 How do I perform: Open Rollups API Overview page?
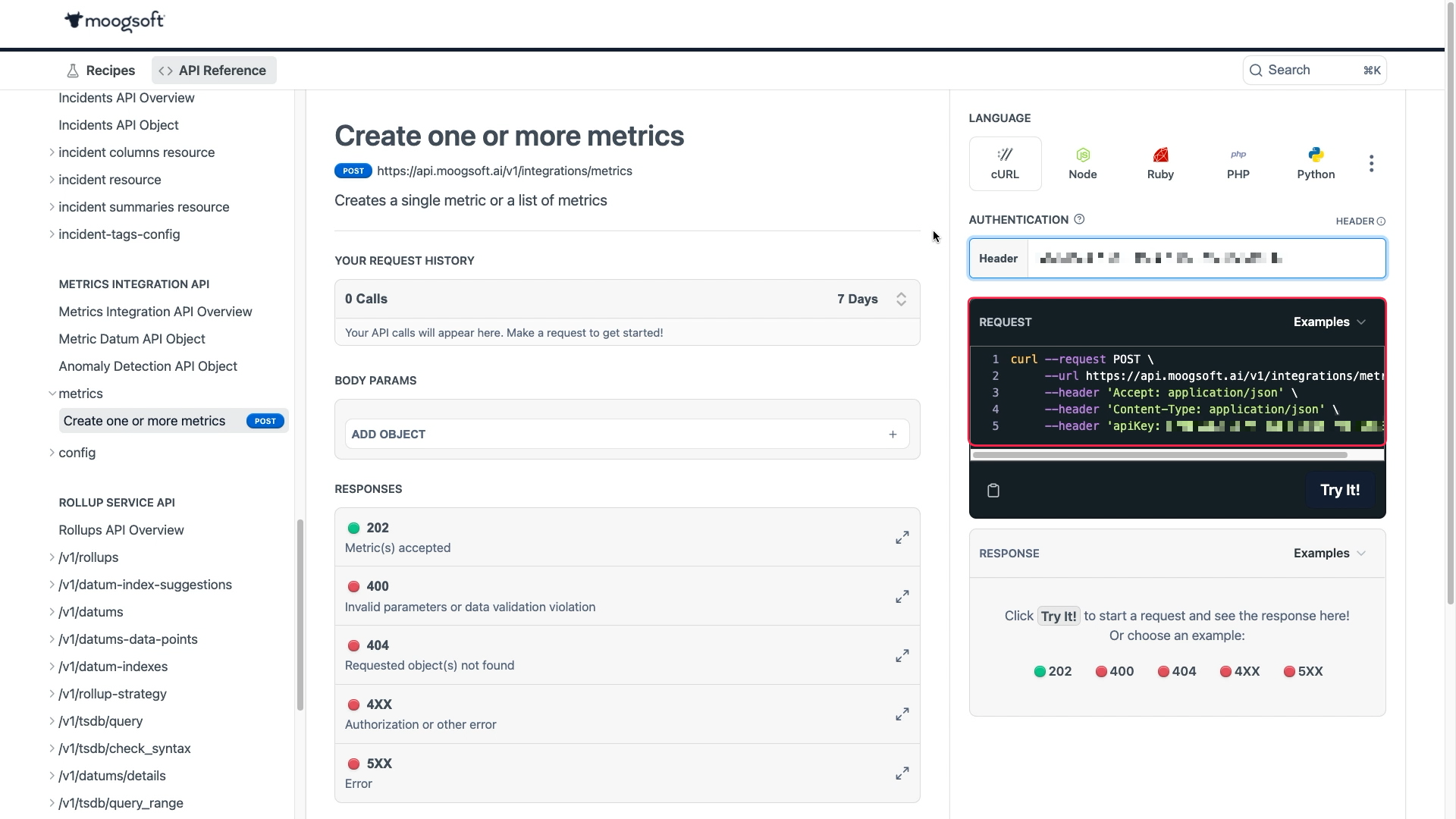[121, 530]
